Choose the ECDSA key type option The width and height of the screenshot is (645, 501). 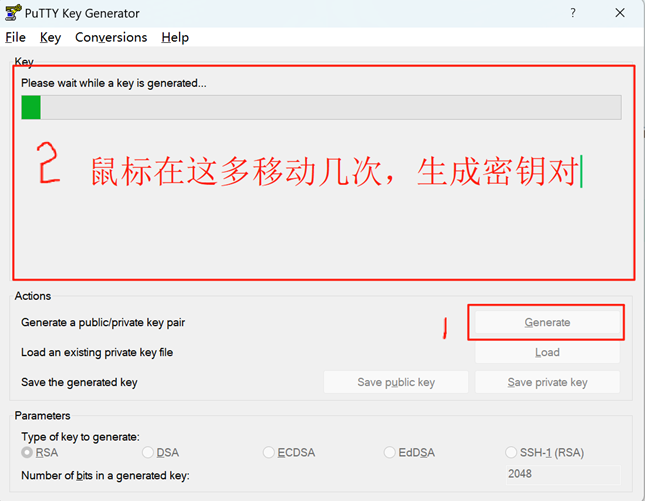(269, 453)
